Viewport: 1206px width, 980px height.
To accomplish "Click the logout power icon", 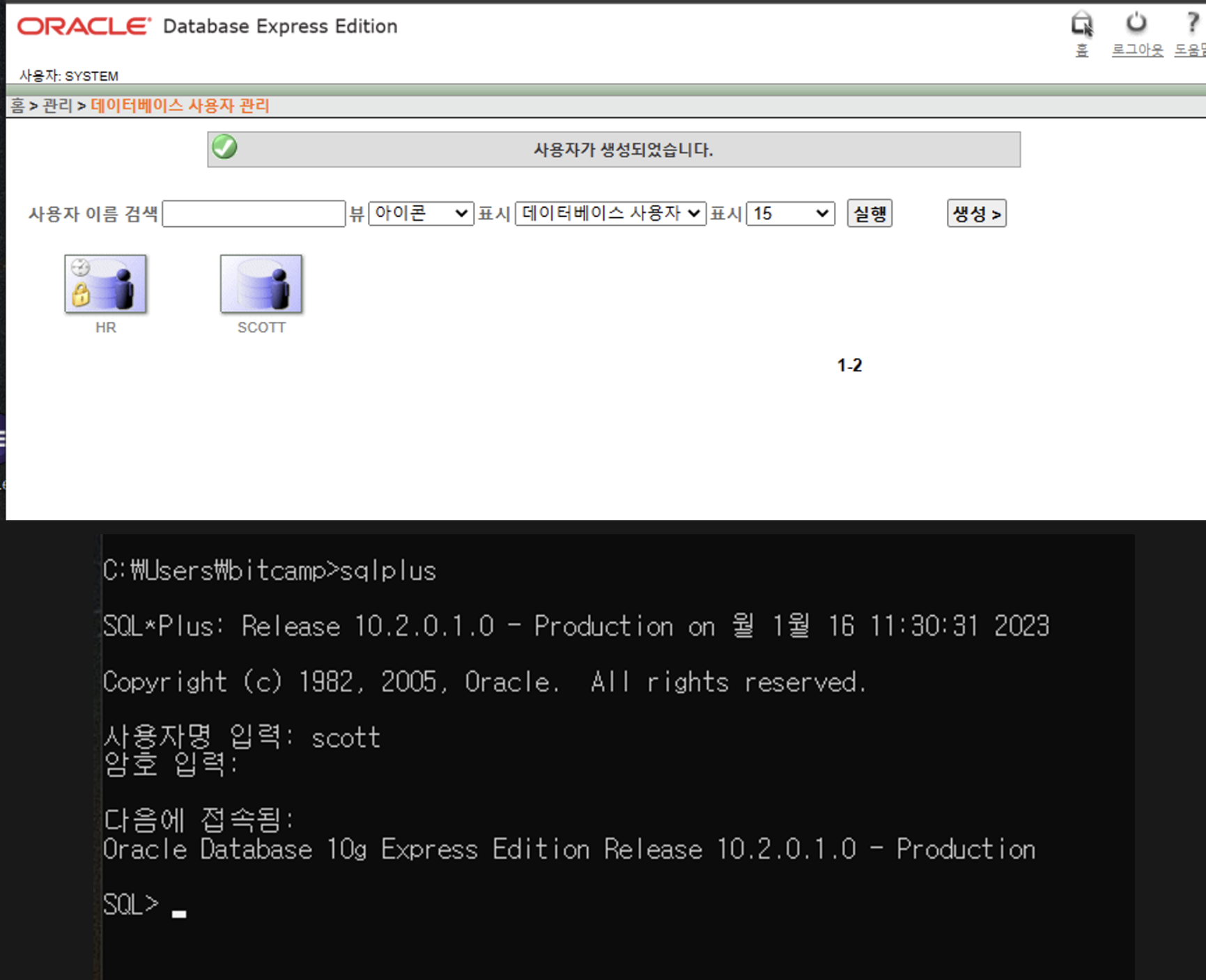I will (x=1136, y=23).
